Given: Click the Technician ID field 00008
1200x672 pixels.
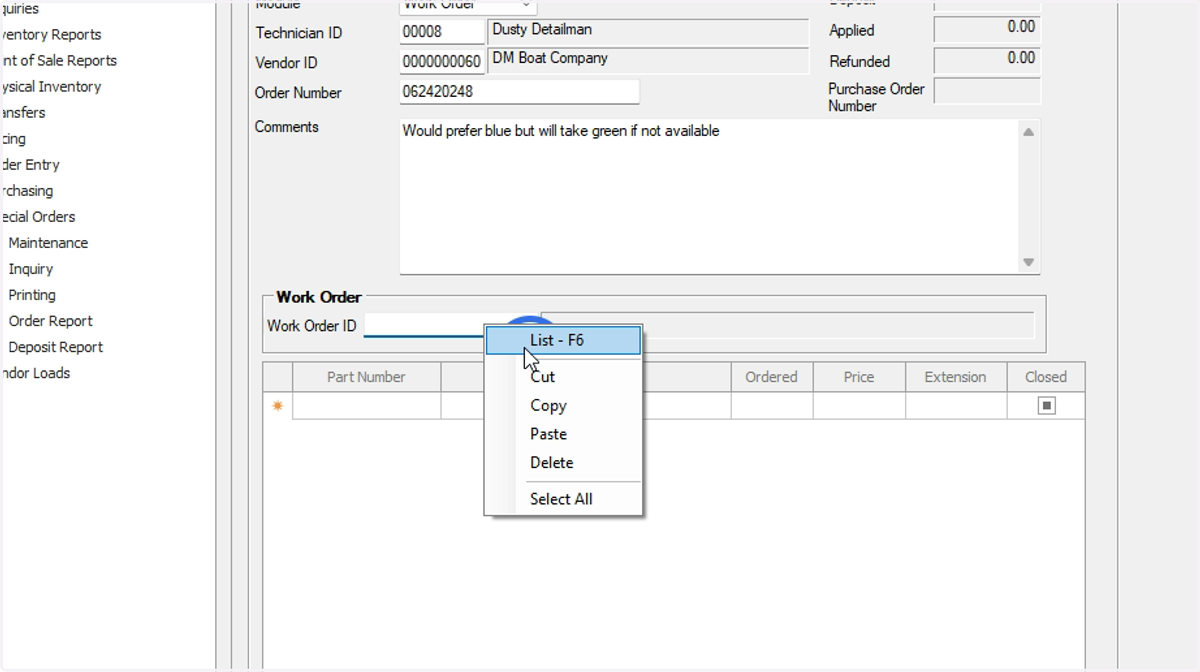Looking at the screenshot, I should pos(442,32).
